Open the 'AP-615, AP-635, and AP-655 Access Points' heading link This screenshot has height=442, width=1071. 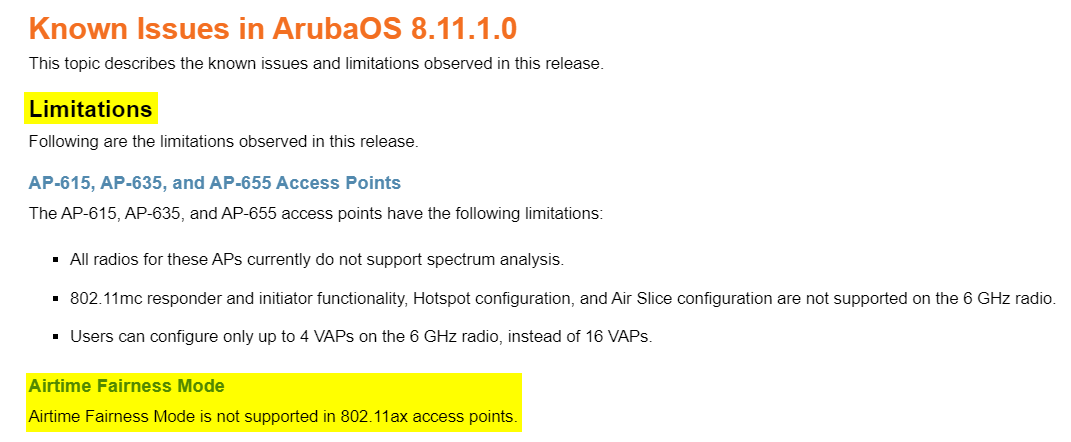pyautogui.click(x=215, y=183)
